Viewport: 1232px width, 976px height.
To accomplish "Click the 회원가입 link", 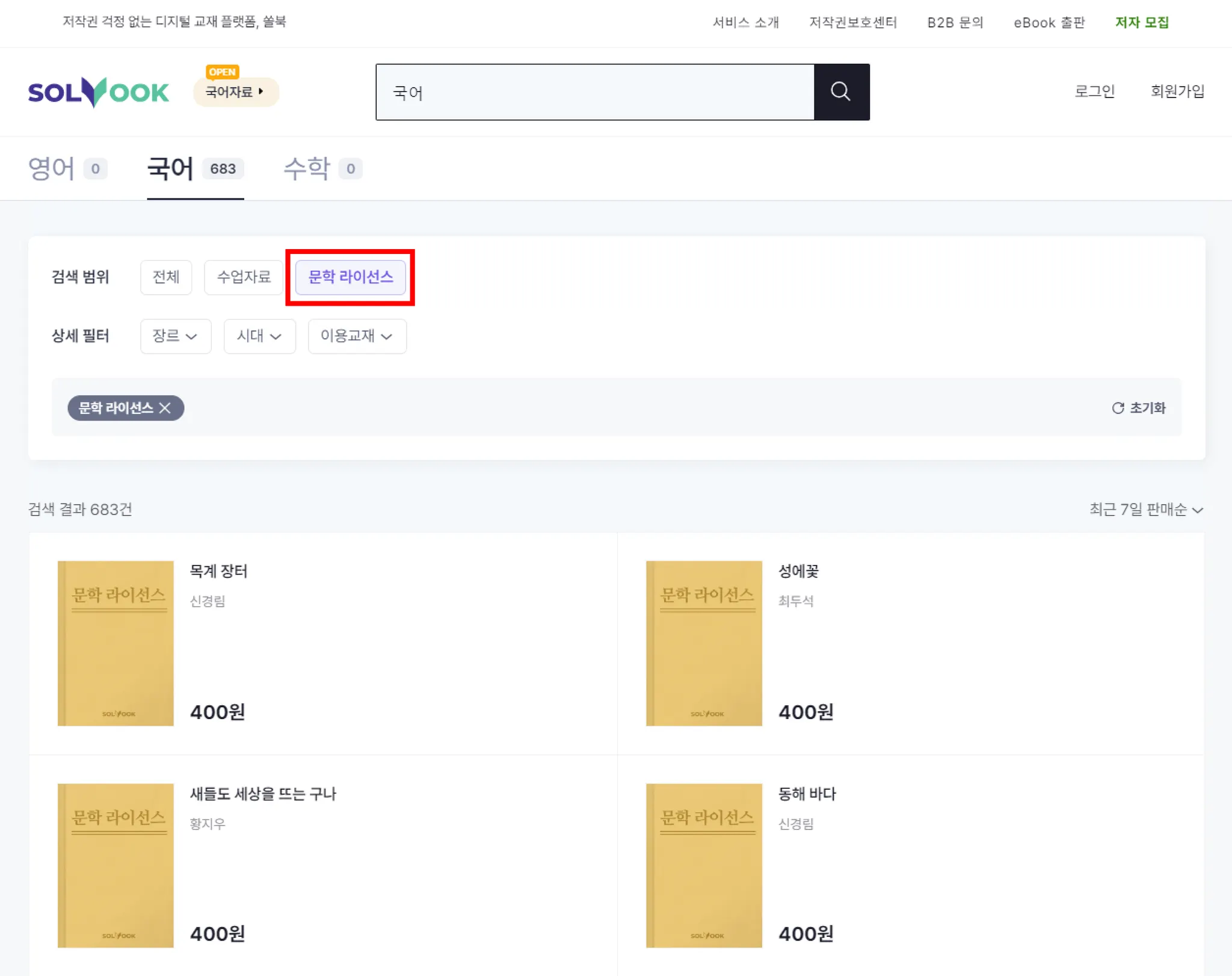I will click(1177, 91).
